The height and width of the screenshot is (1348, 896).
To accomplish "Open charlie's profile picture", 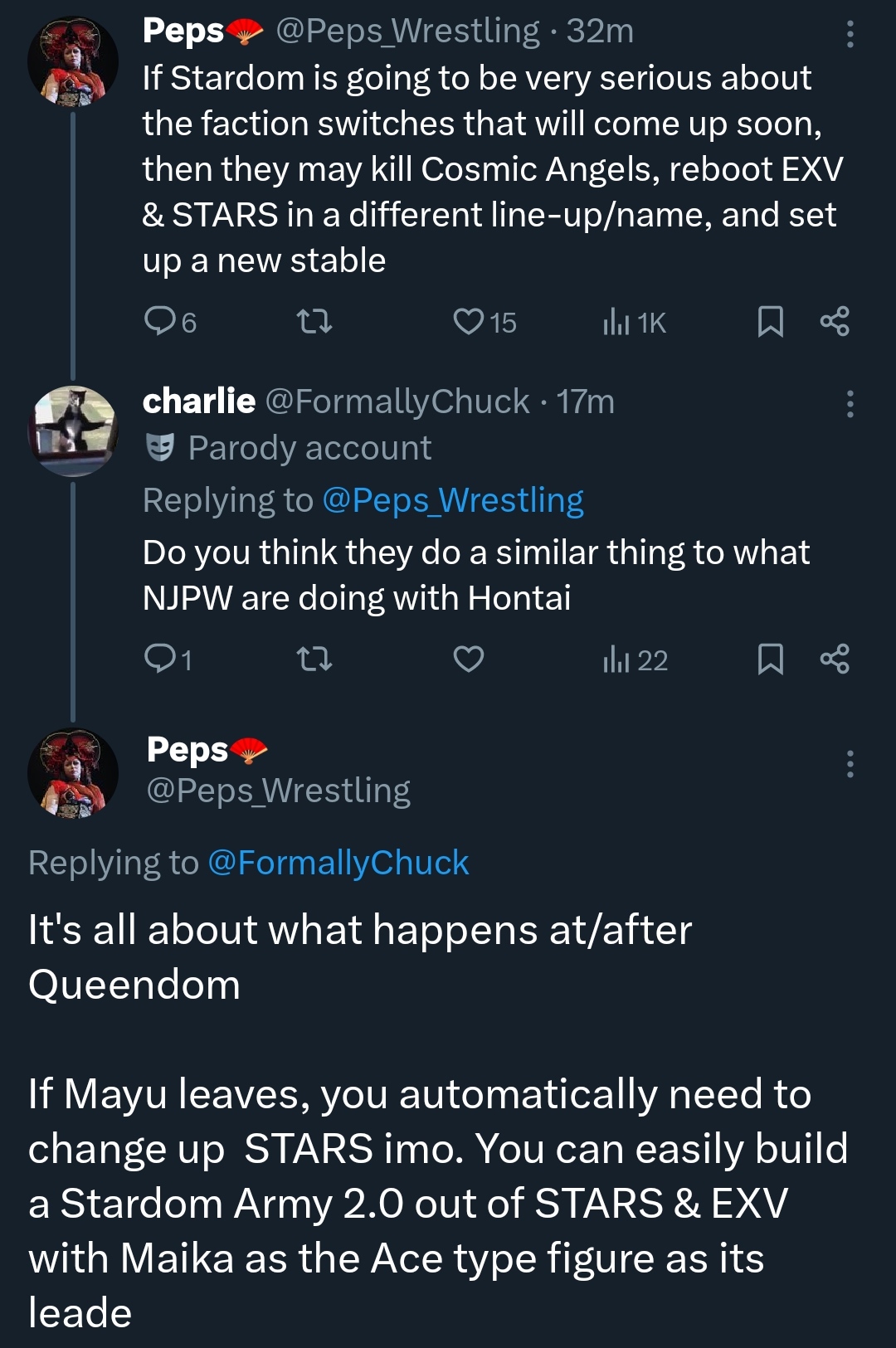I will click(73, 431).
